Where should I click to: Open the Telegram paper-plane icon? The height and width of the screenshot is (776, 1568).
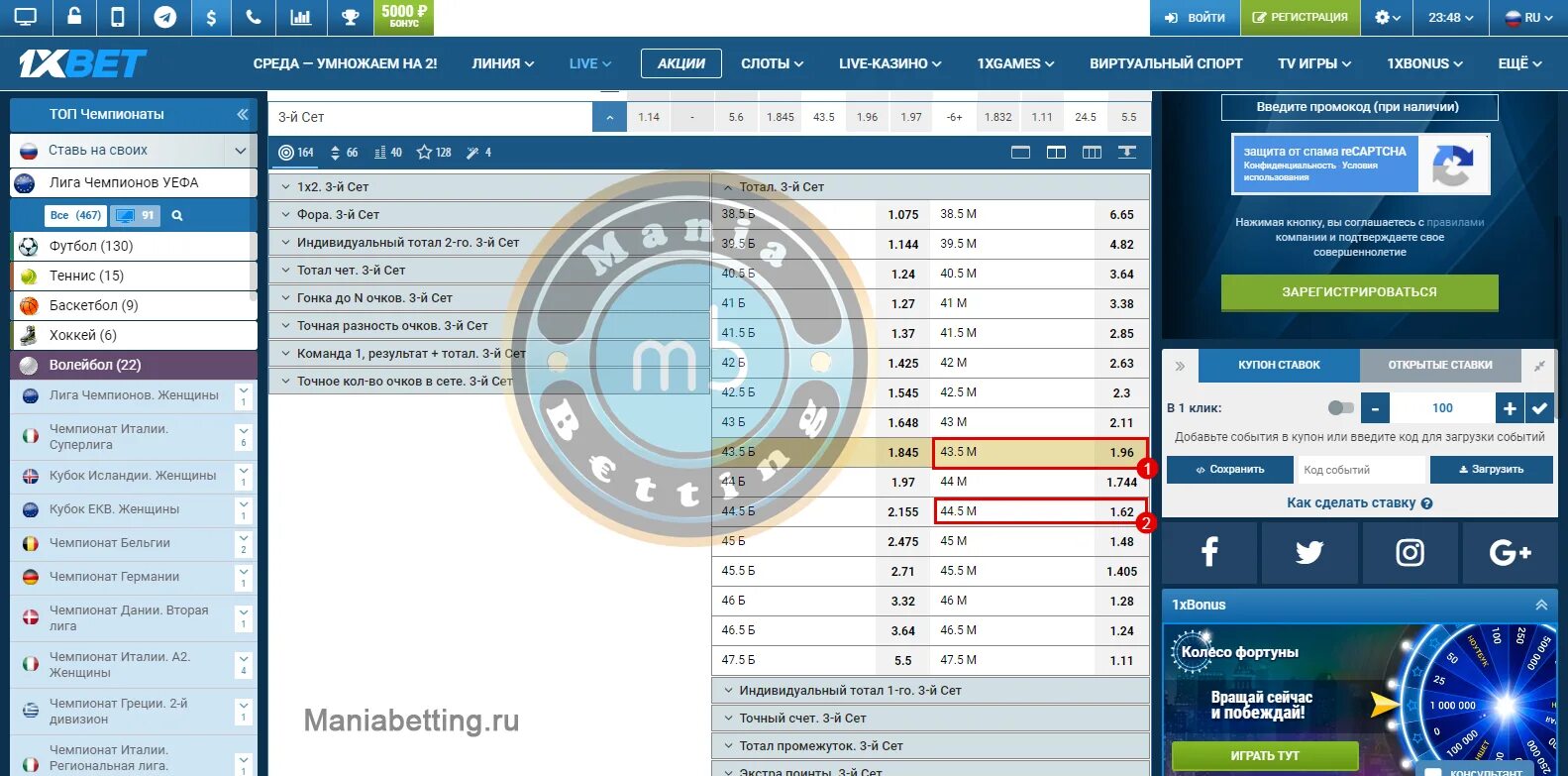[x=165, y=17]
